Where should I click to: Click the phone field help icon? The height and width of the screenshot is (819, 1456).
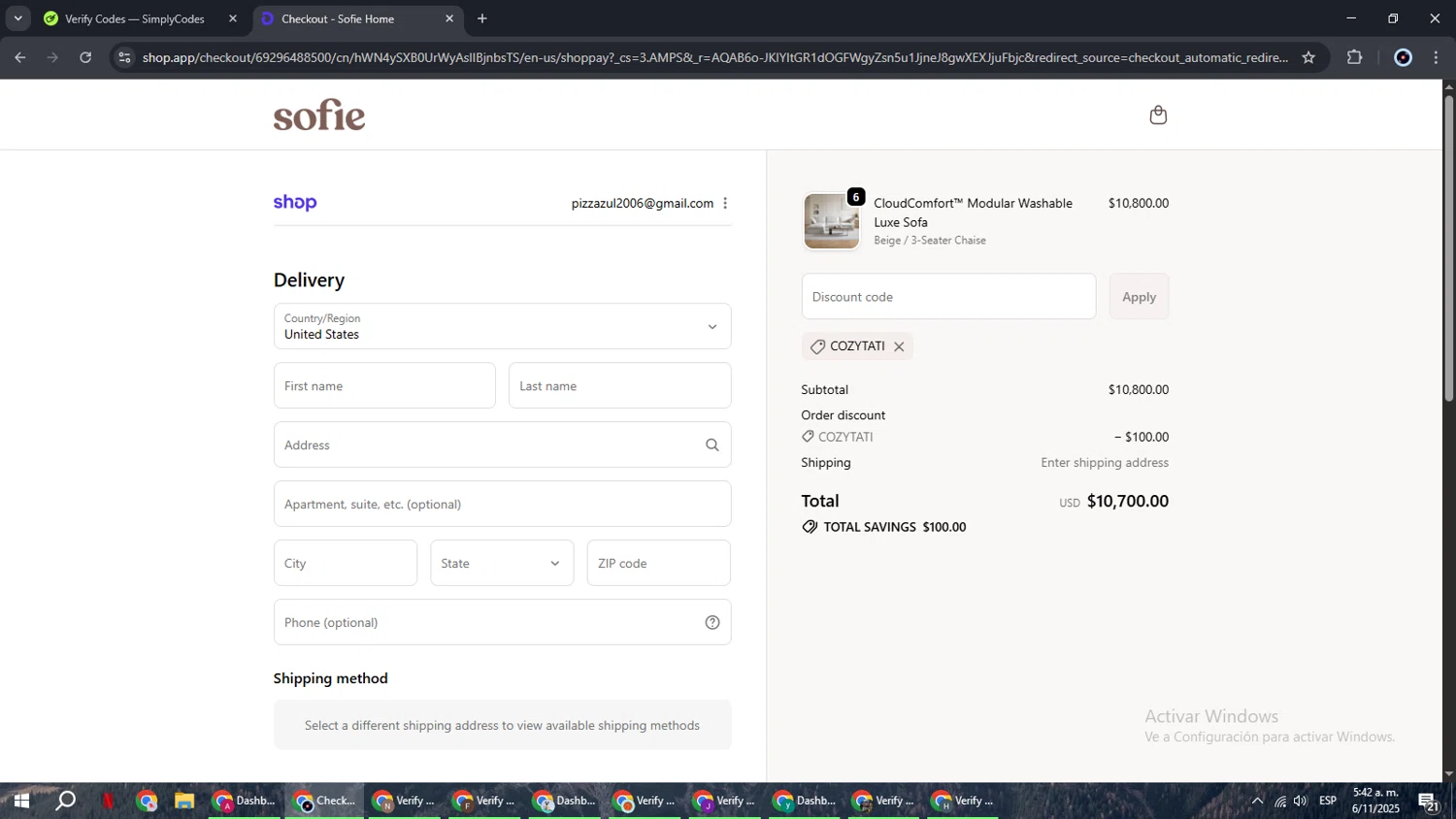coord(712,623)
